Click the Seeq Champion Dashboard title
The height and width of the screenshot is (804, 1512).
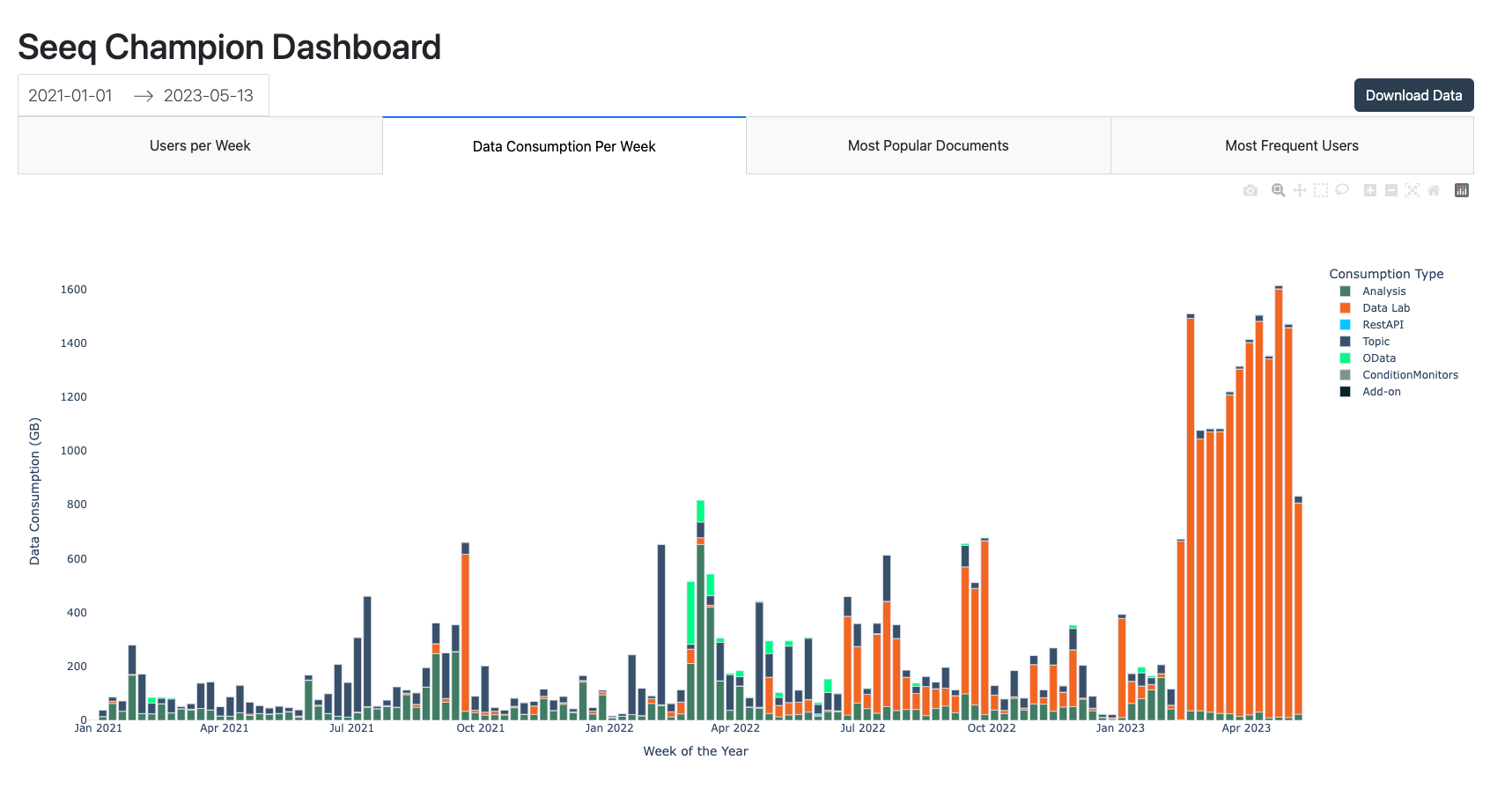tap(229, 47)
